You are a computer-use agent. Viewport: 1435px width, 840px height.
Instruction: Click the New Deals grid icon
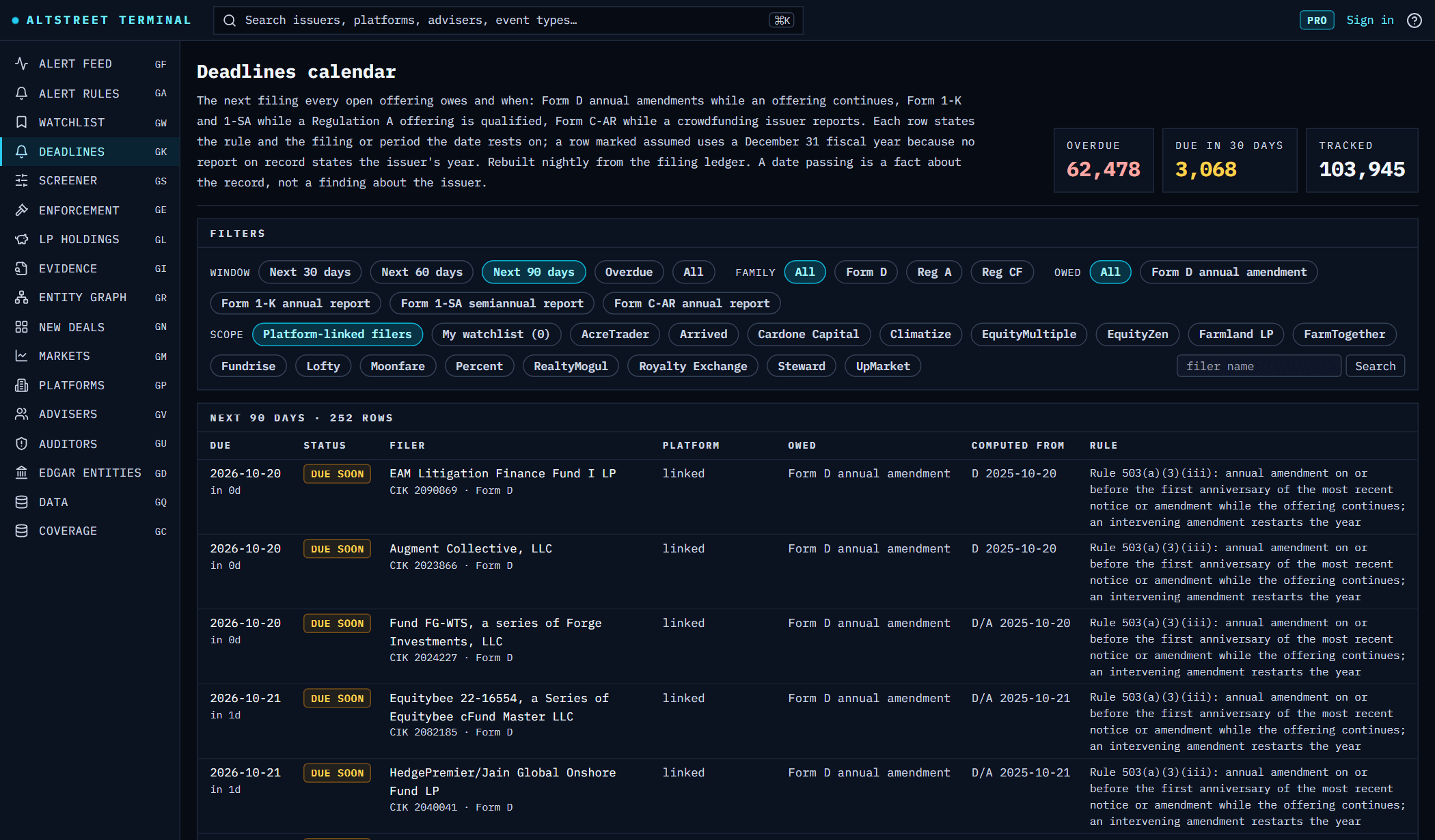(21, 327)
